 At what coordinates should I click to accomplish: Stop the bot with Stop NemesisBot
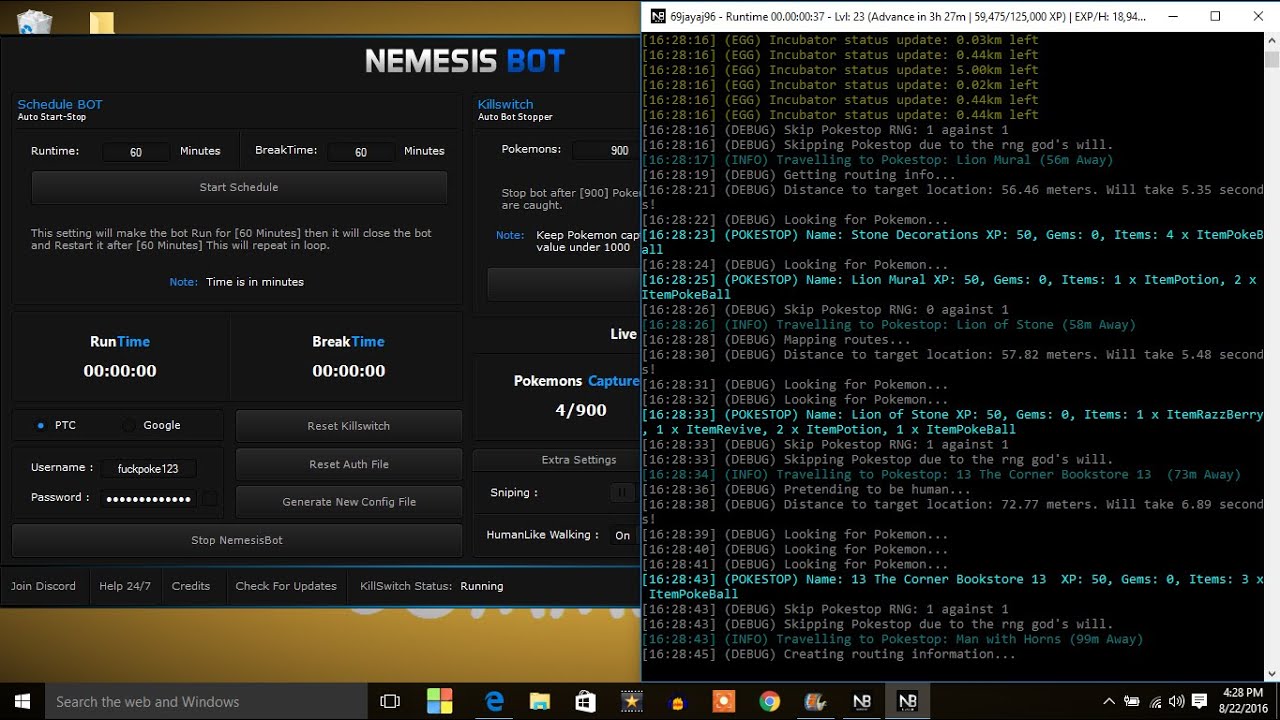pyautogui.click(x=237, y=540)
